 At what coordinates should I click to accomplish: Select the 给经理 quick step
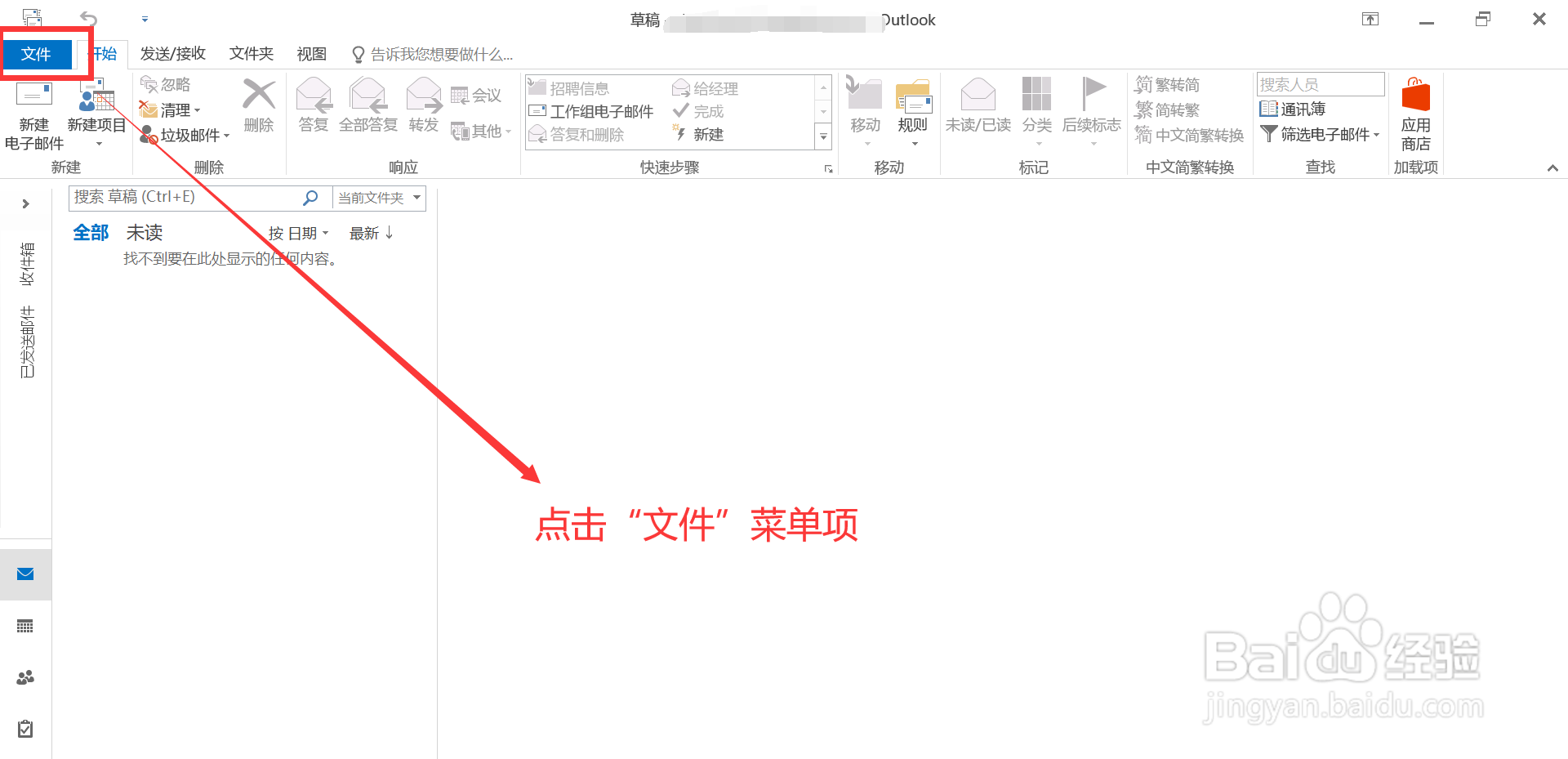pos(706,88)
